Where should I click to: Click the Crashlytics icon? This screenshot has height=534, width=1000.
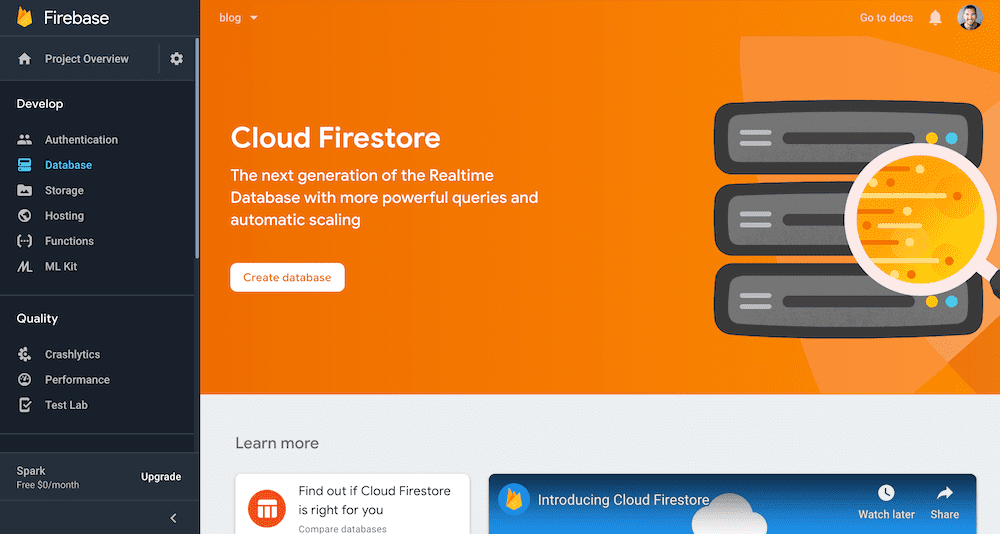click(24, 354)
